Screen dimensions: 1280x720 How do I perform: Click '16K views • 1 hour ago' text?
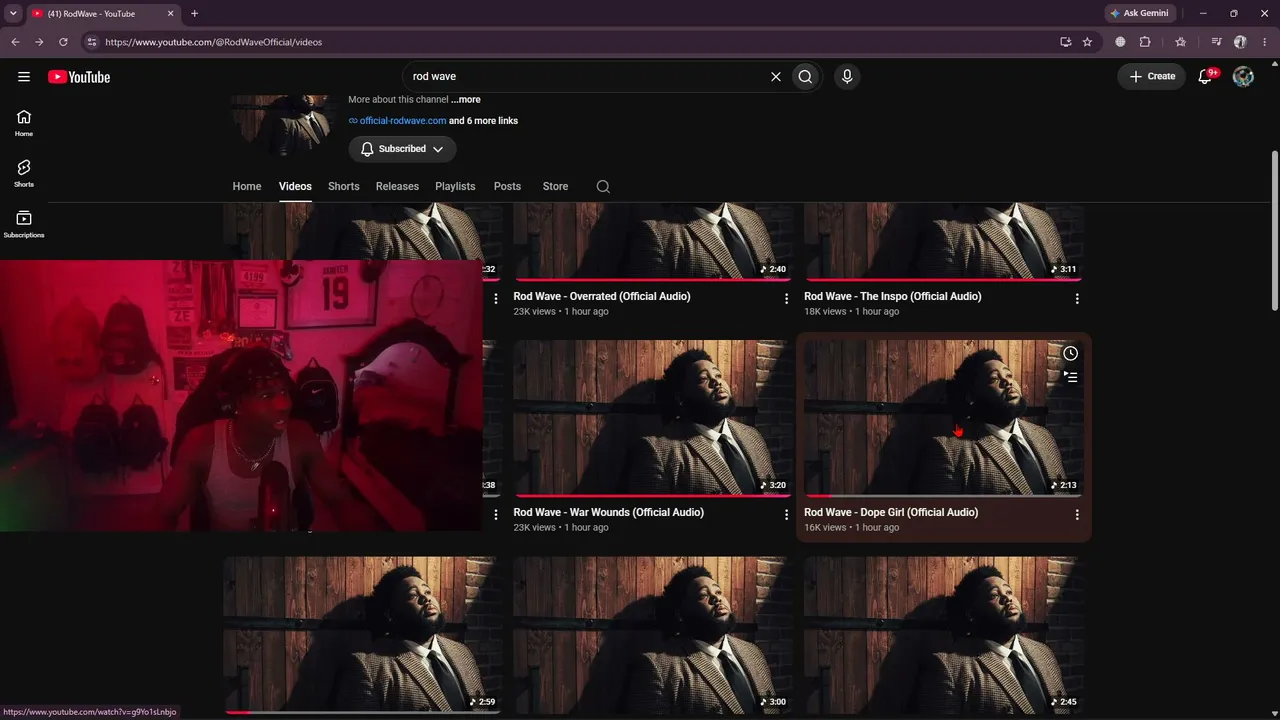pos(852,528)
